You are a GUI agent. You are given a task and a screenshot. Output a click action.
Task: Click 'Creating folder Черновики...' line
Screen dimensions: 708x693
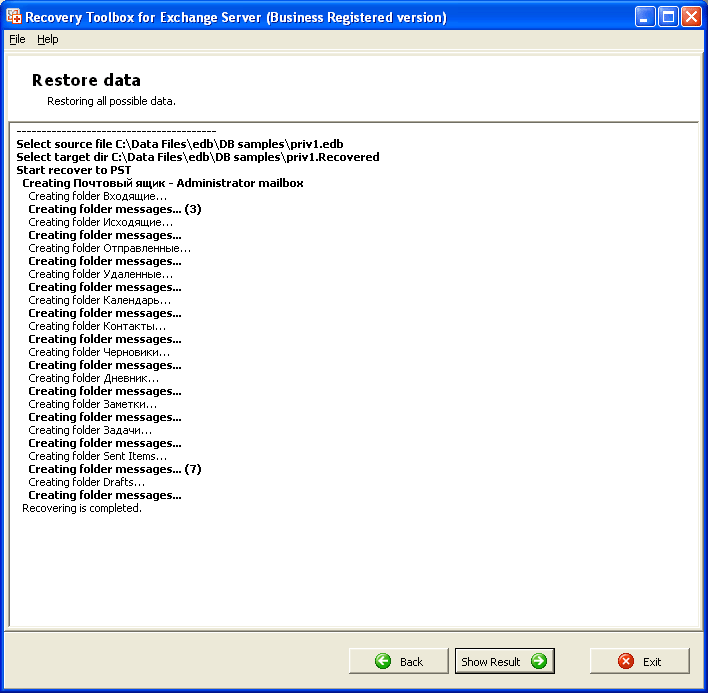(x=99, y=352)
